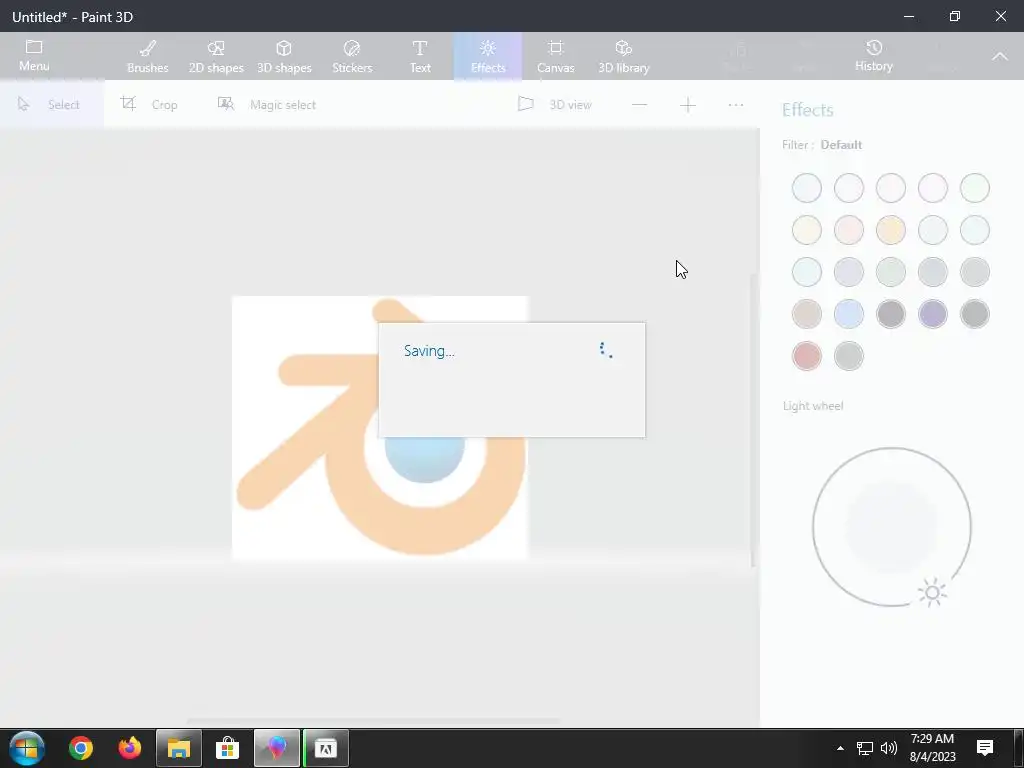Show hidden system tray icons

click(x=840, y=748)
